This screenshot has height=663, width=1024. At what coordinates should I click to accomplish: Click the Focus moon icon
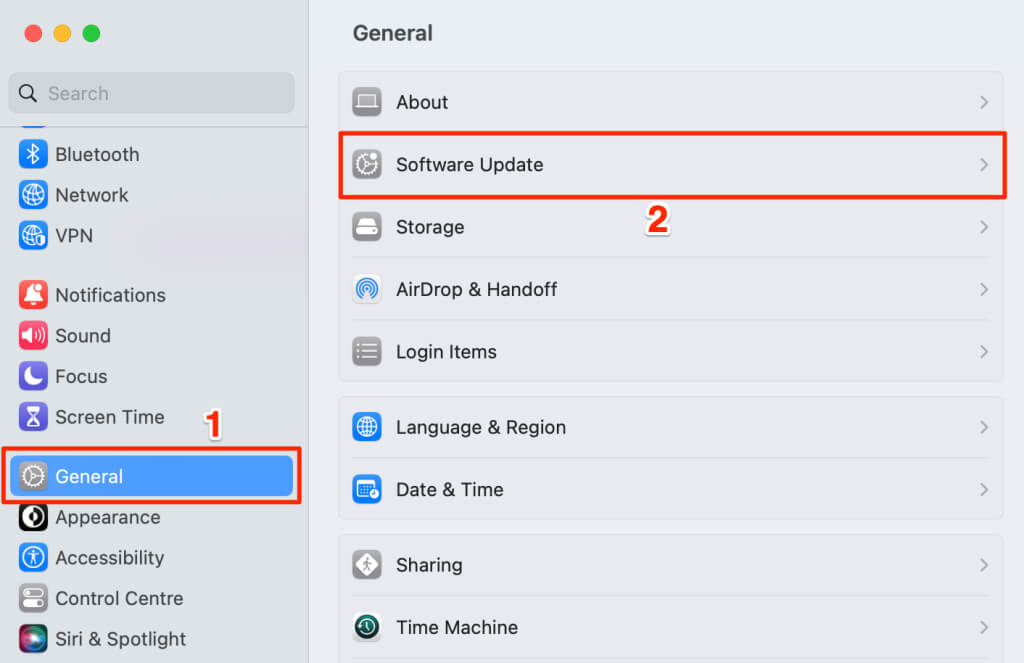(33, 376)
